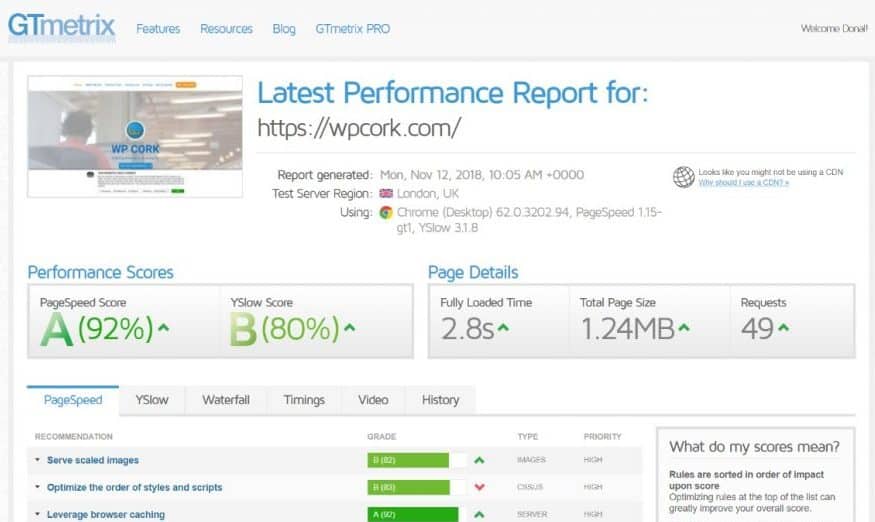This screenshot has width=875, height=522.
Task: Click the PageSpeed Score up-arrow icon
Action: [164, 328]
